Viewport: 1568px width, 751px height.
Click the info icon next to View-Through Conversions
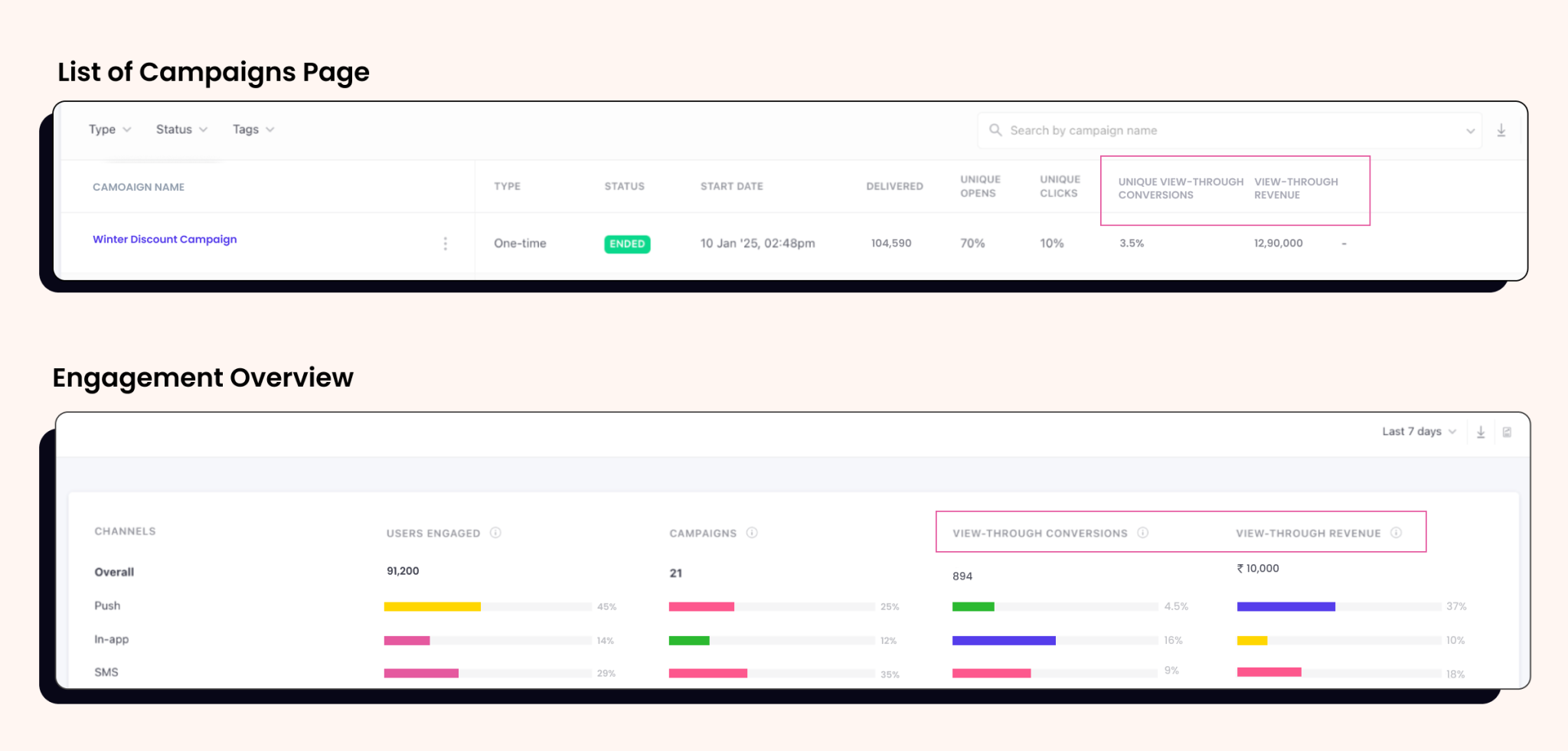(x=1144, y=533)
